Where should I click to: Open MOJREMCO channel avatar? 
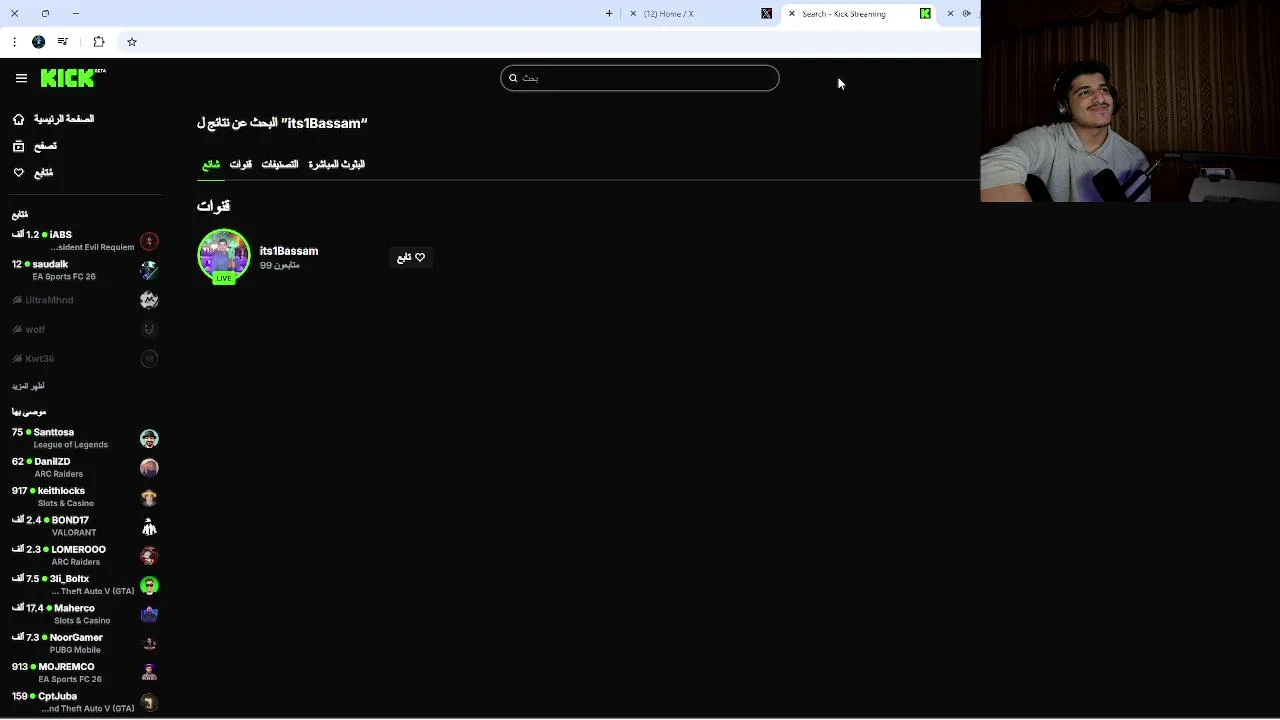(149, 672)
